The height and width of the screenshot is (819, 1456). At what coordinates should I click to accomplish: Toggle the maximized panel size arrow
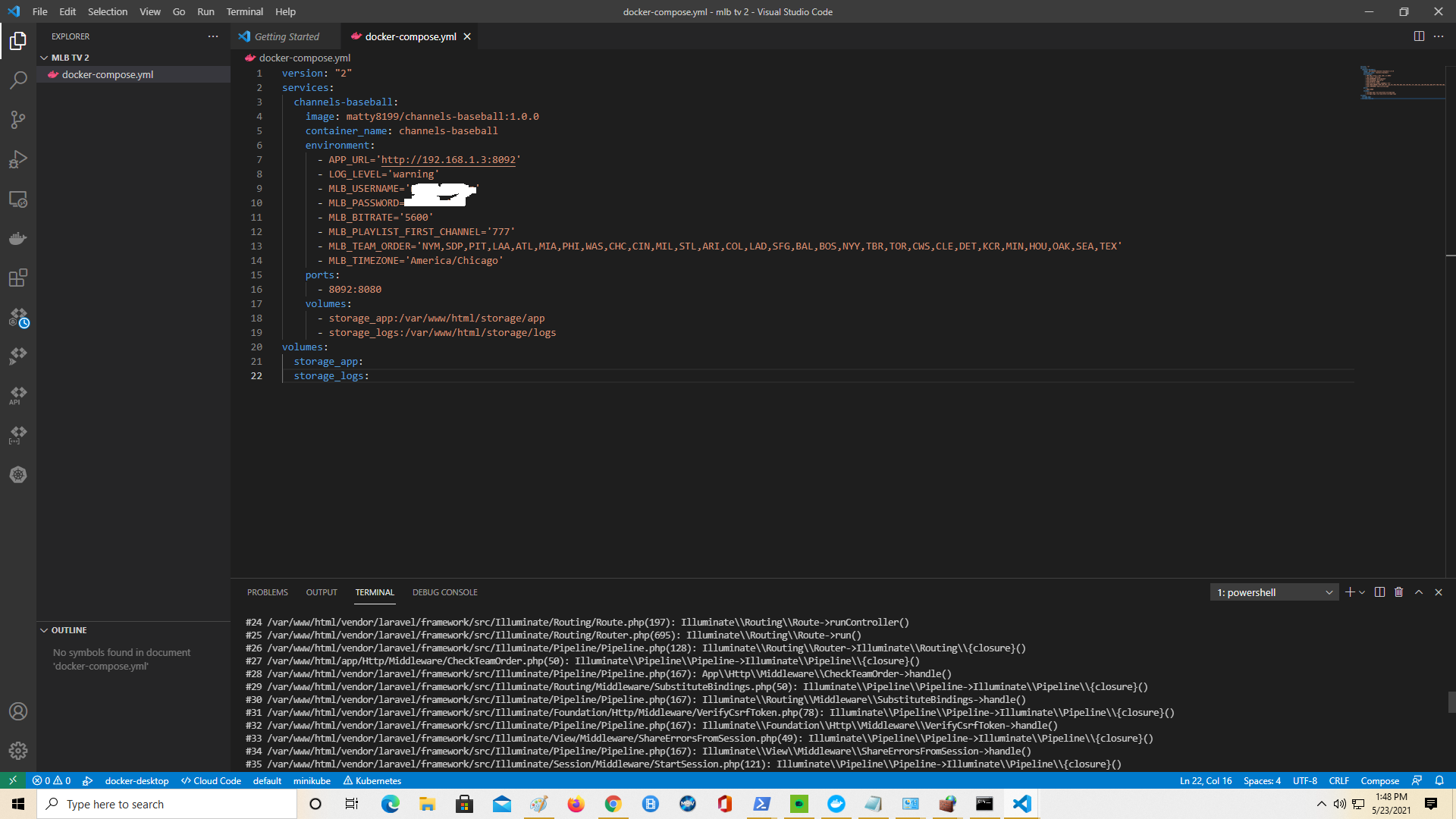coord(1419,592)
